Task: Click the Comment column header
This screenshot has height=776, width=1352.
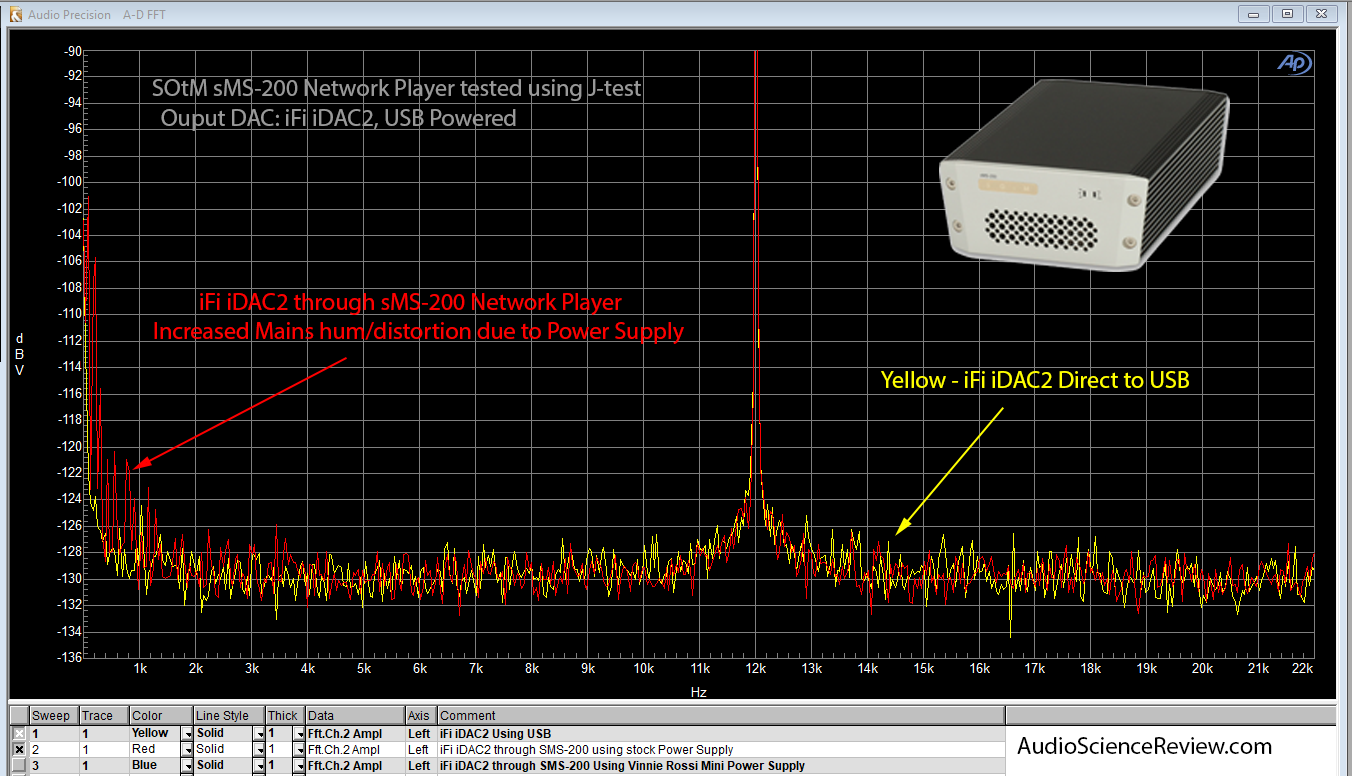Action: [x=721, y=716]
